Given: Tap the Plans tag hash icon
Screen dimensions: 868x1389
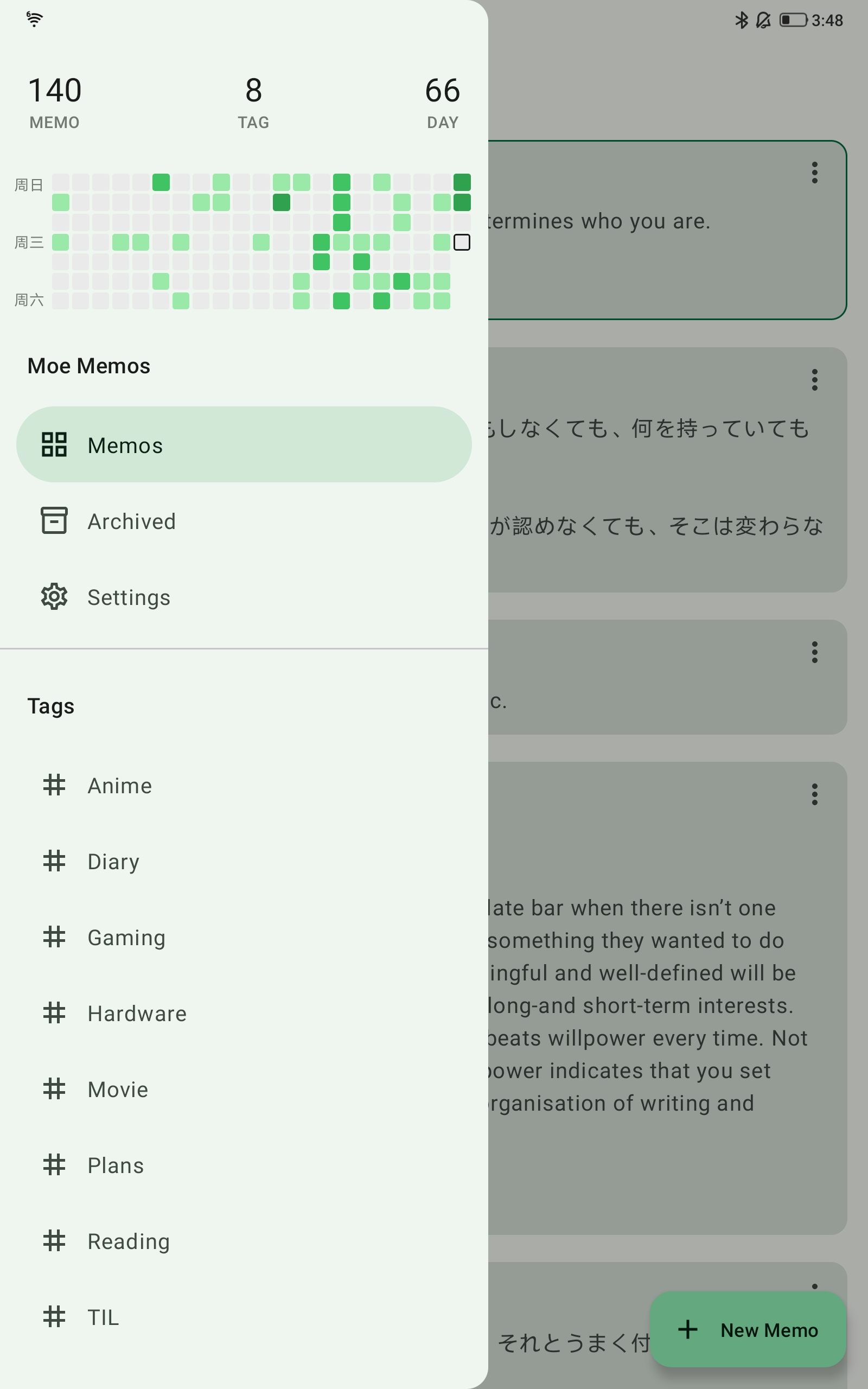Looking at the screenshot, I should coord(55,1165).
